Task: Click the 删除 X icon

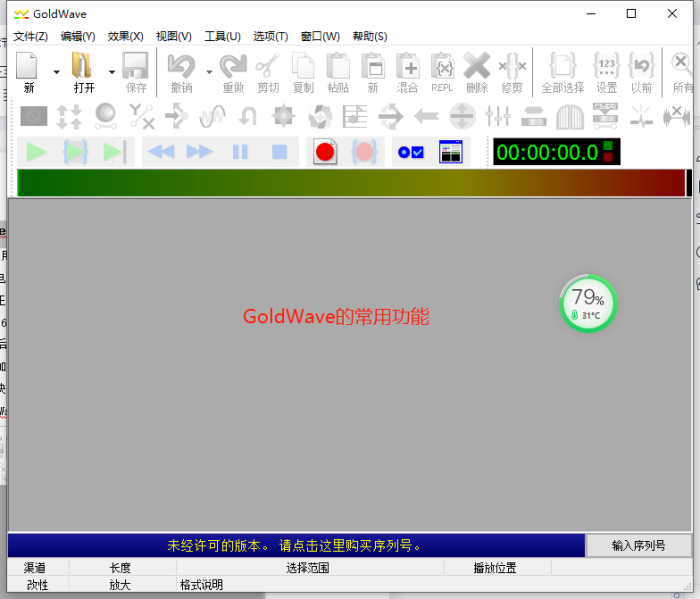Action: 477,71
